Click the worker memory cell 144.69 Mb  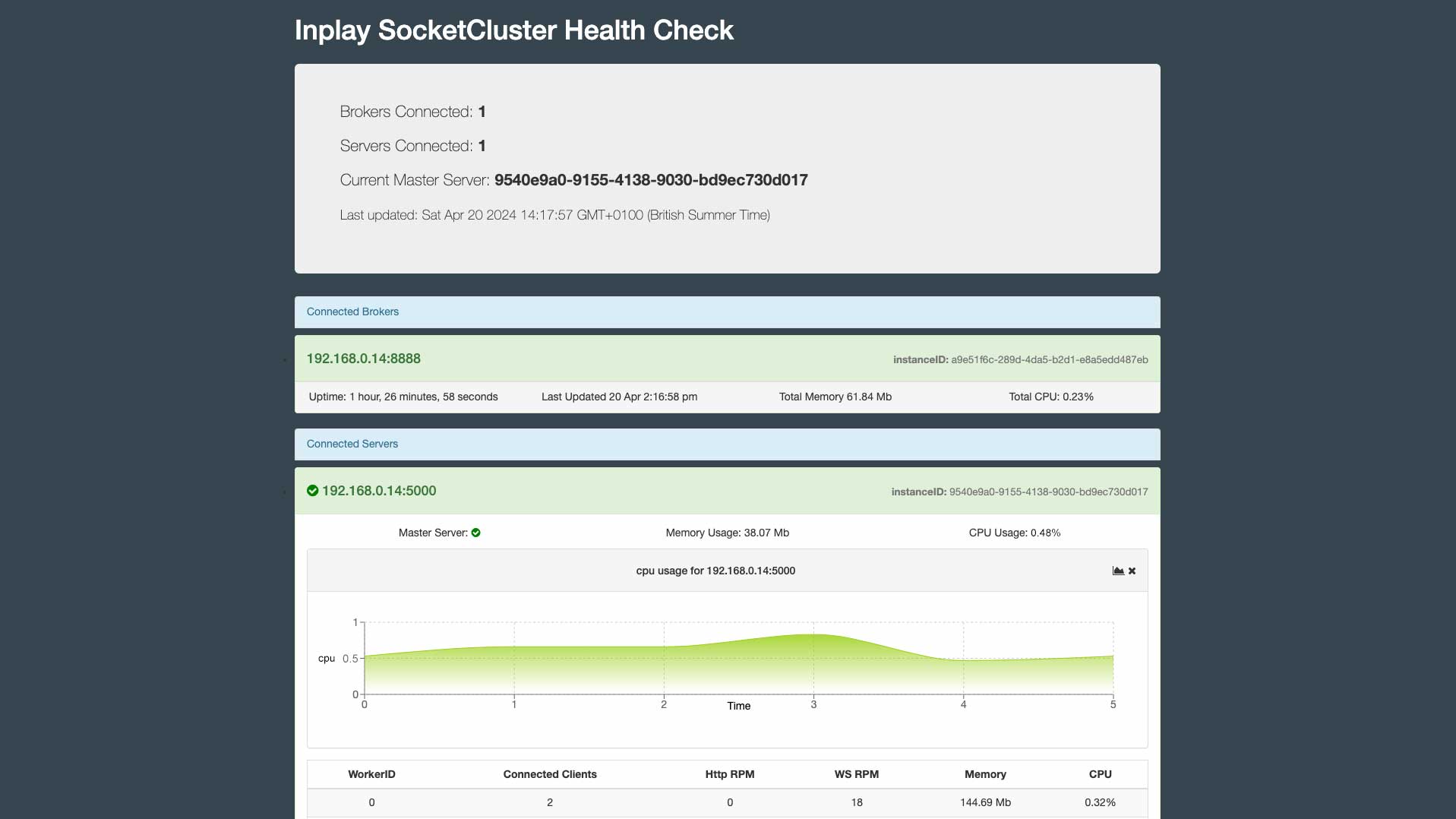(985, 802)
